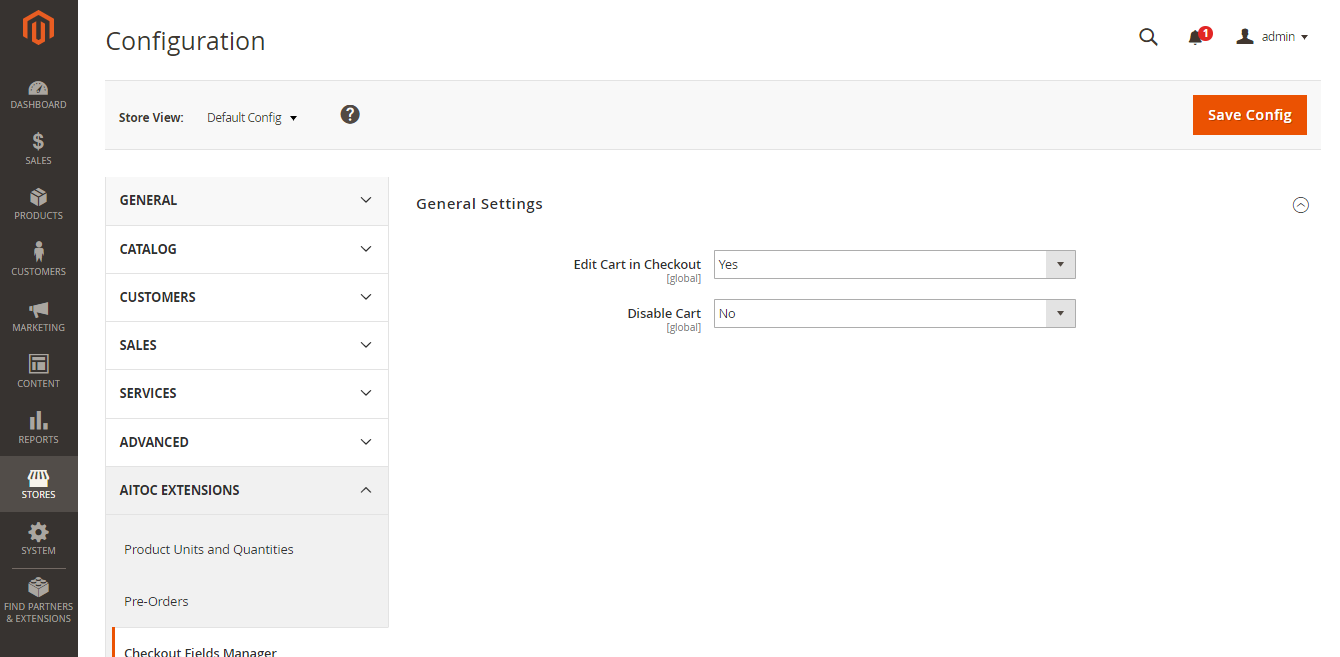Open the Default Config store view switcher
1340x657 pixels.
tap(252, 118)
